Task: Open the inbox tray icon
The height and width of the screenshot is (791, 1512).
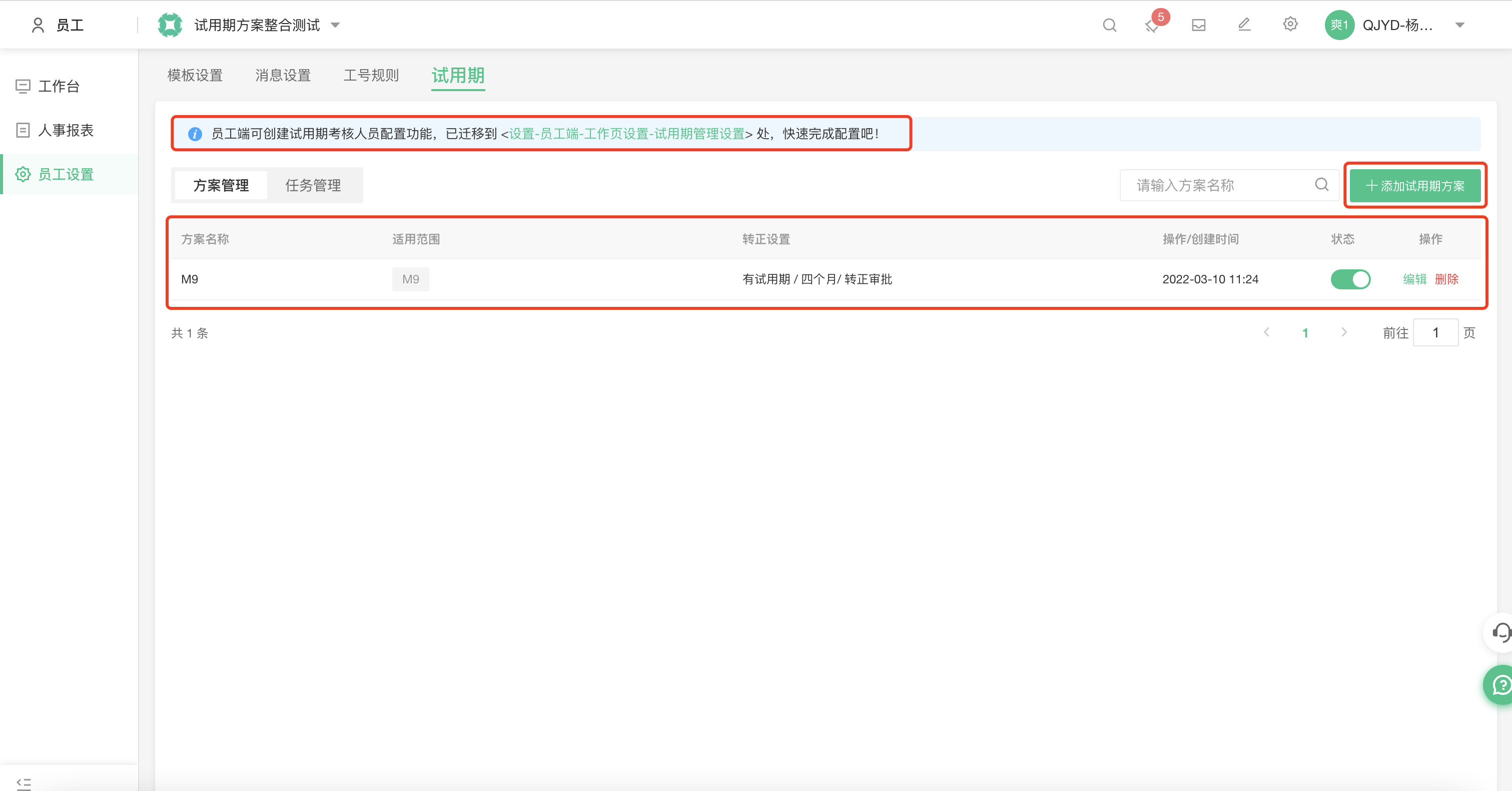Action: point(1199,25)
